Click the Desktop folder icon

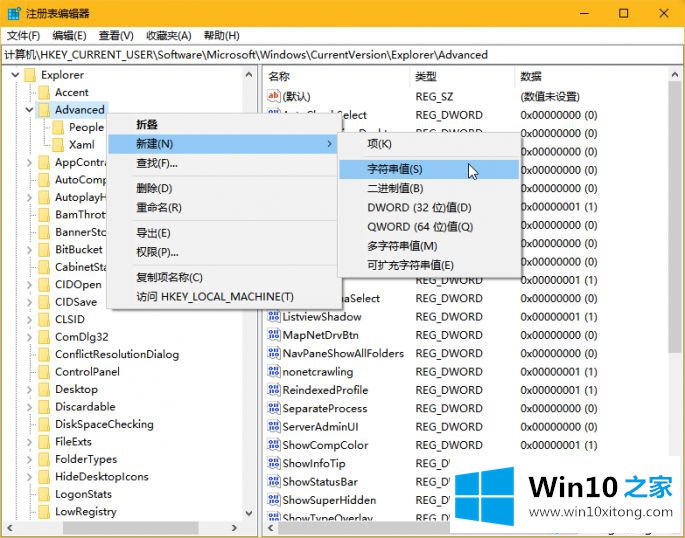click(x=44, y=390)
